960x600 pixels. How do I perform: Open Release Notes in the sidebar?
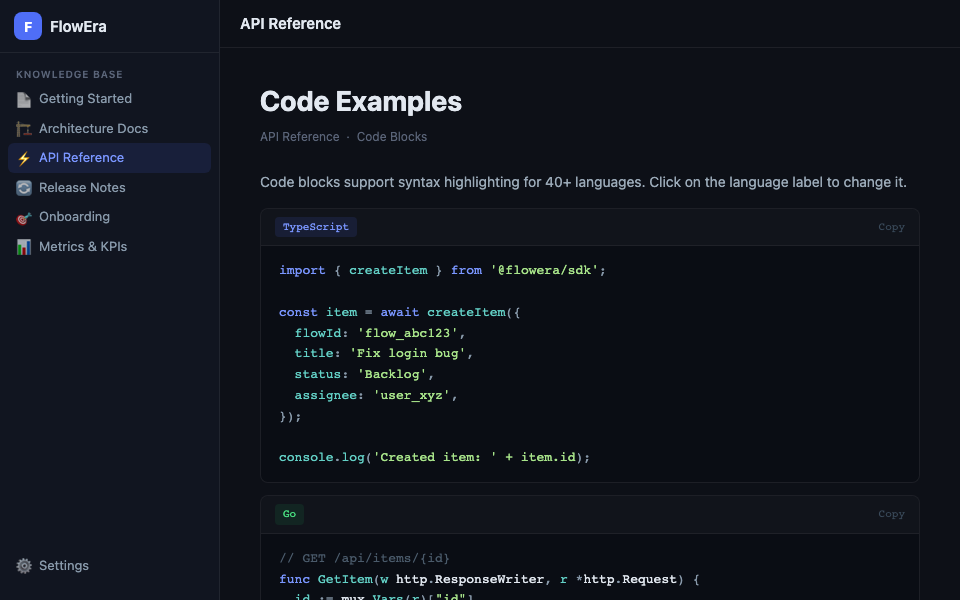(82, 188)
